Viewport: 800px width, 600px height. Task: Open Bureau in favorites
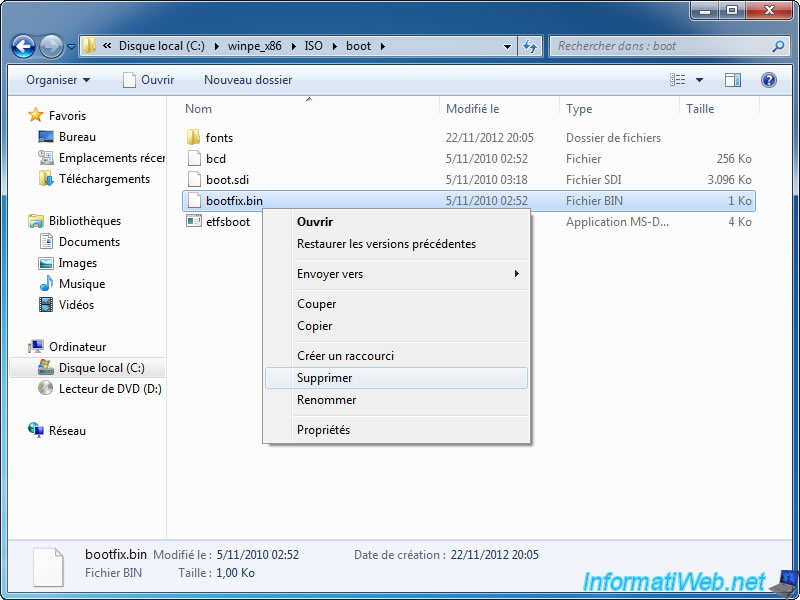pyautogui.click(x=77, y=137)
